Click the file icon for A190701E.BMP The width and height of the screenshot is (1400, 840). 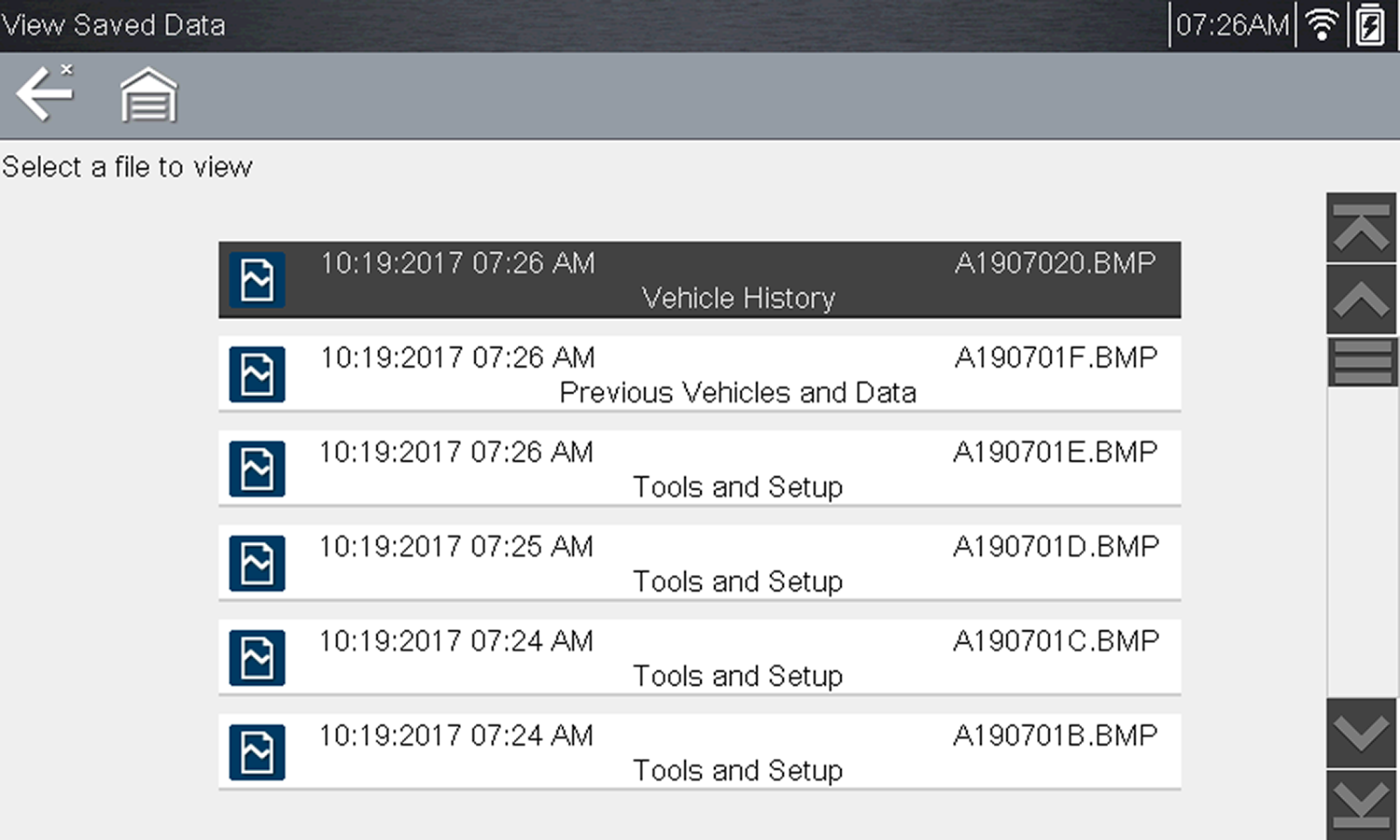257,469
